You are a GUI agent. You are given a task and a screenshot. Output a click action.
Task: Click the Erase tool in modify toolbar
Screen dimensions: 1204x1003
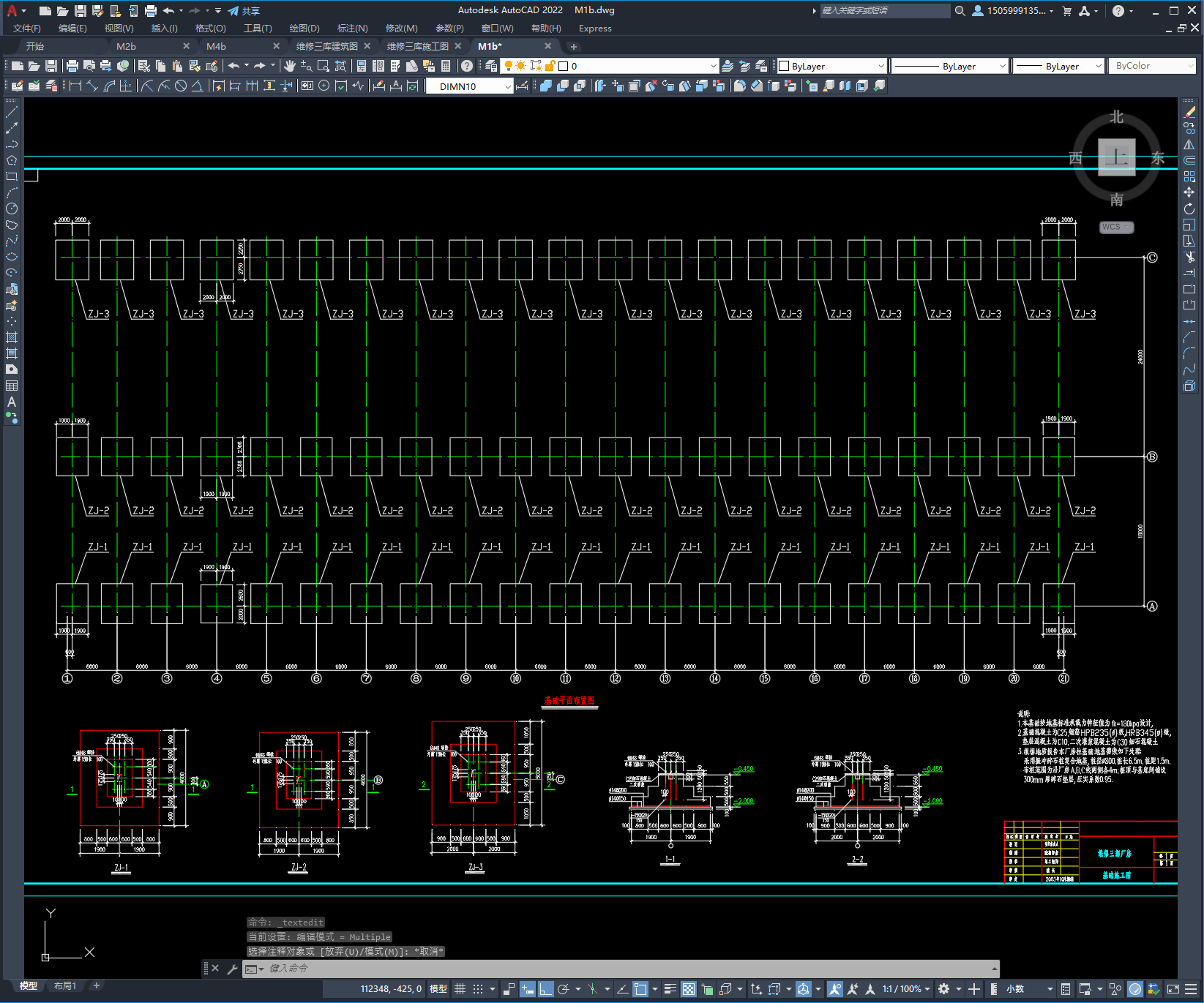click(1189, 112)
